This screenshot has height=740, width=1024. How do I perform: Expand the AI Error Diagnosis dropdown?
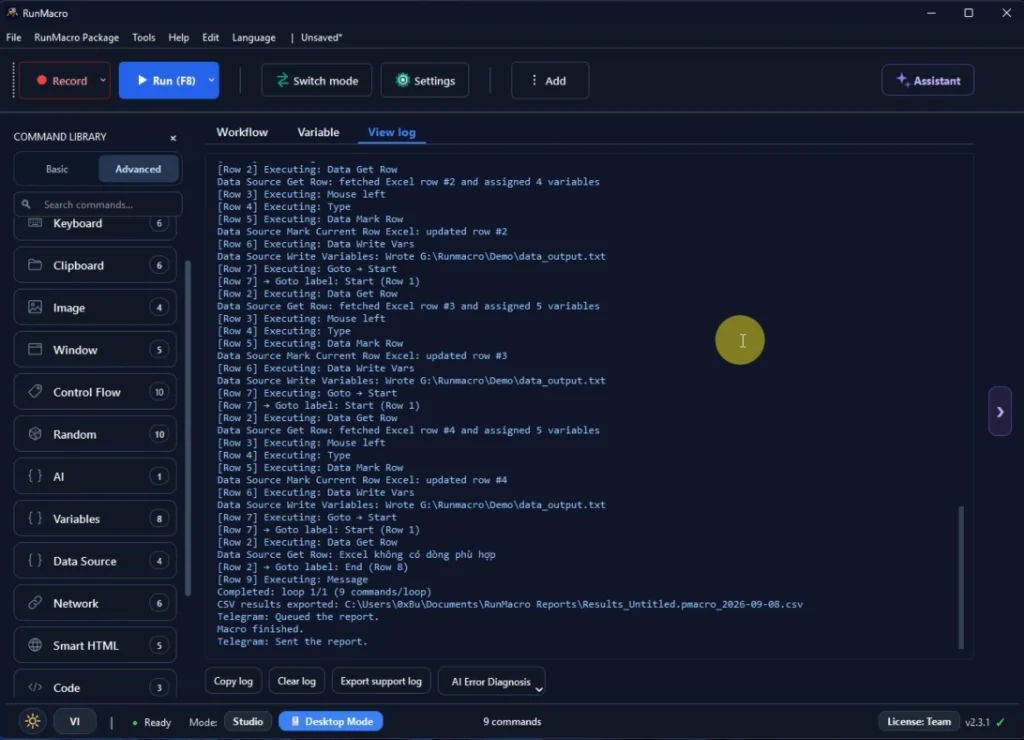click(x=492, y=681)
